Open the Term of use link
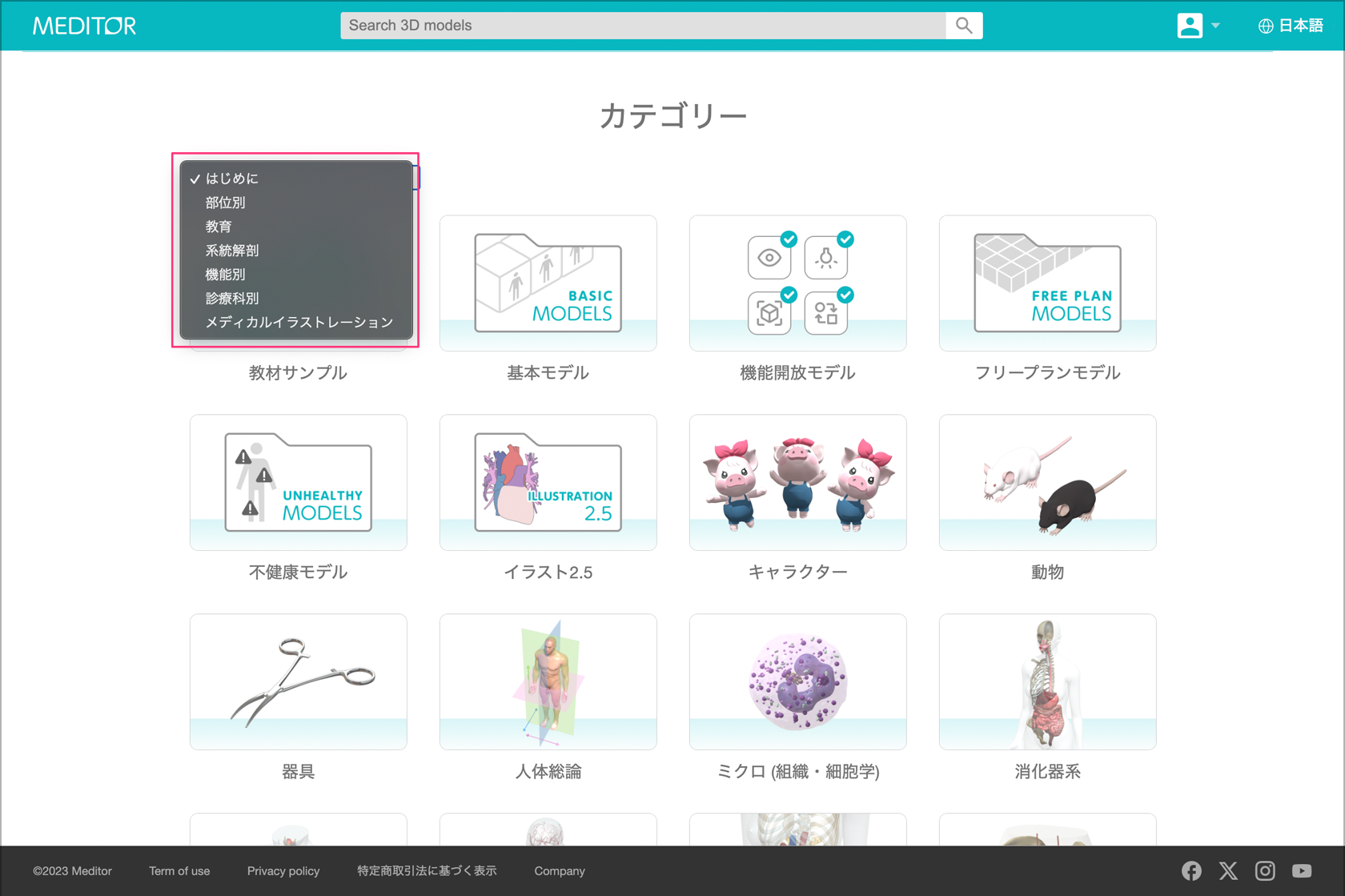 [x=179, y=871]
